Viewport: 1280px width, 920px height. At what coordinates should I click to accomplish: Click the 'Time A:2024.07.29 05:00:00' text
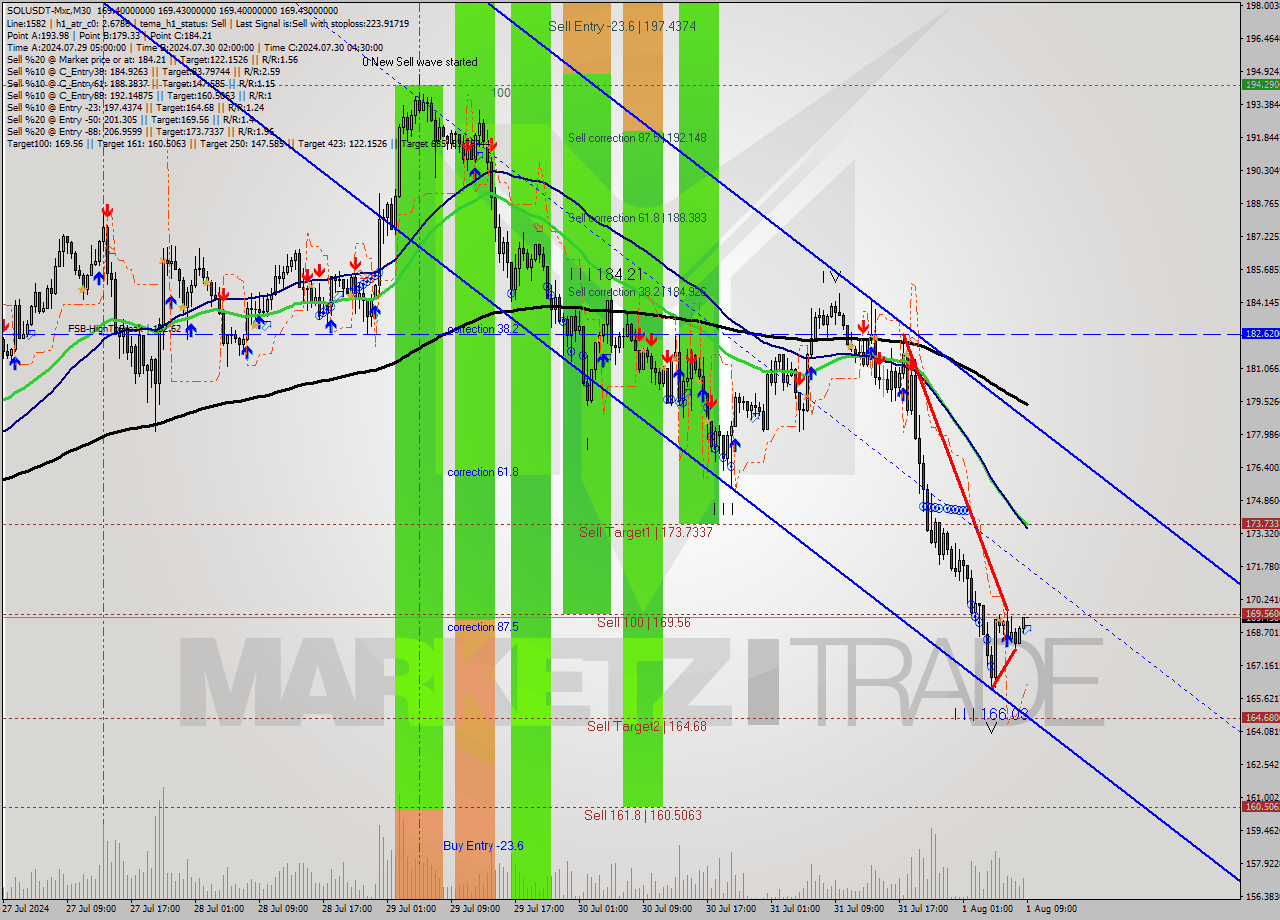[67, 47]
